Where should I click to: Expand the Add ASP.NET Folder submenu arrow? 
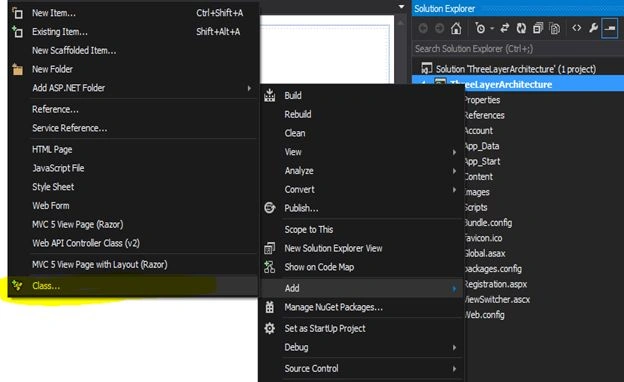click(x=249, y=88)
